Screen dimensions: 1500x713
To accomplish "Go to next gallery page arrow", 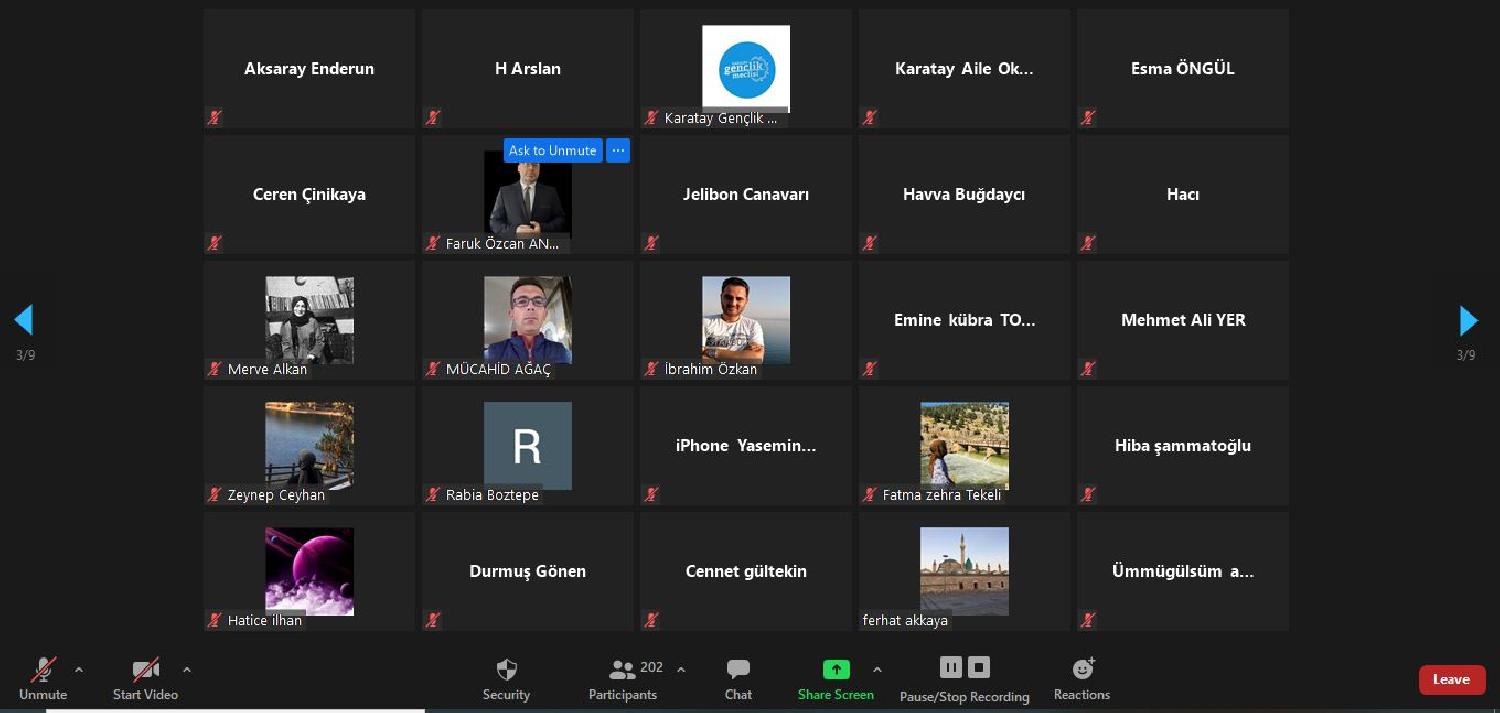I will point(1467,320).
